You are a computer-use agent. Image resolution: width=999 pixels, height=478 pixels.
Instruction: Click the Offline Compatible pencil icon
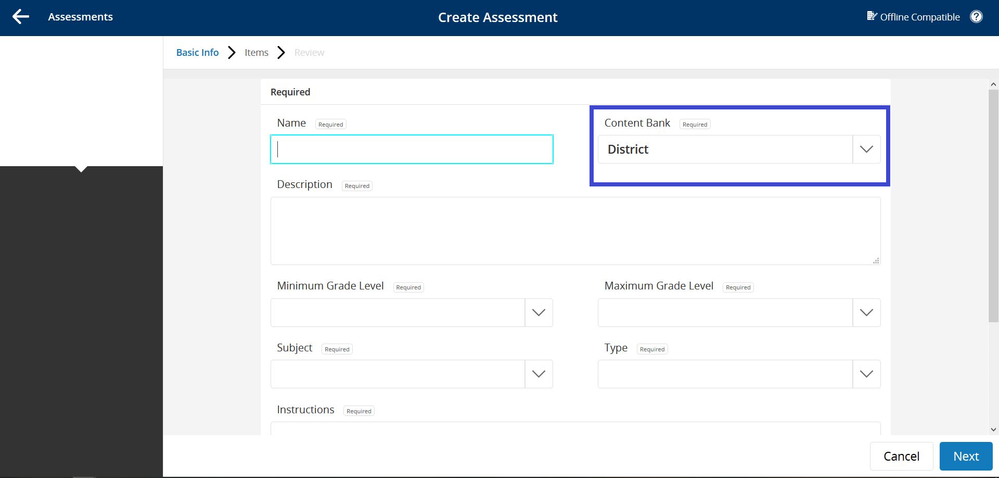coord(872,16)
